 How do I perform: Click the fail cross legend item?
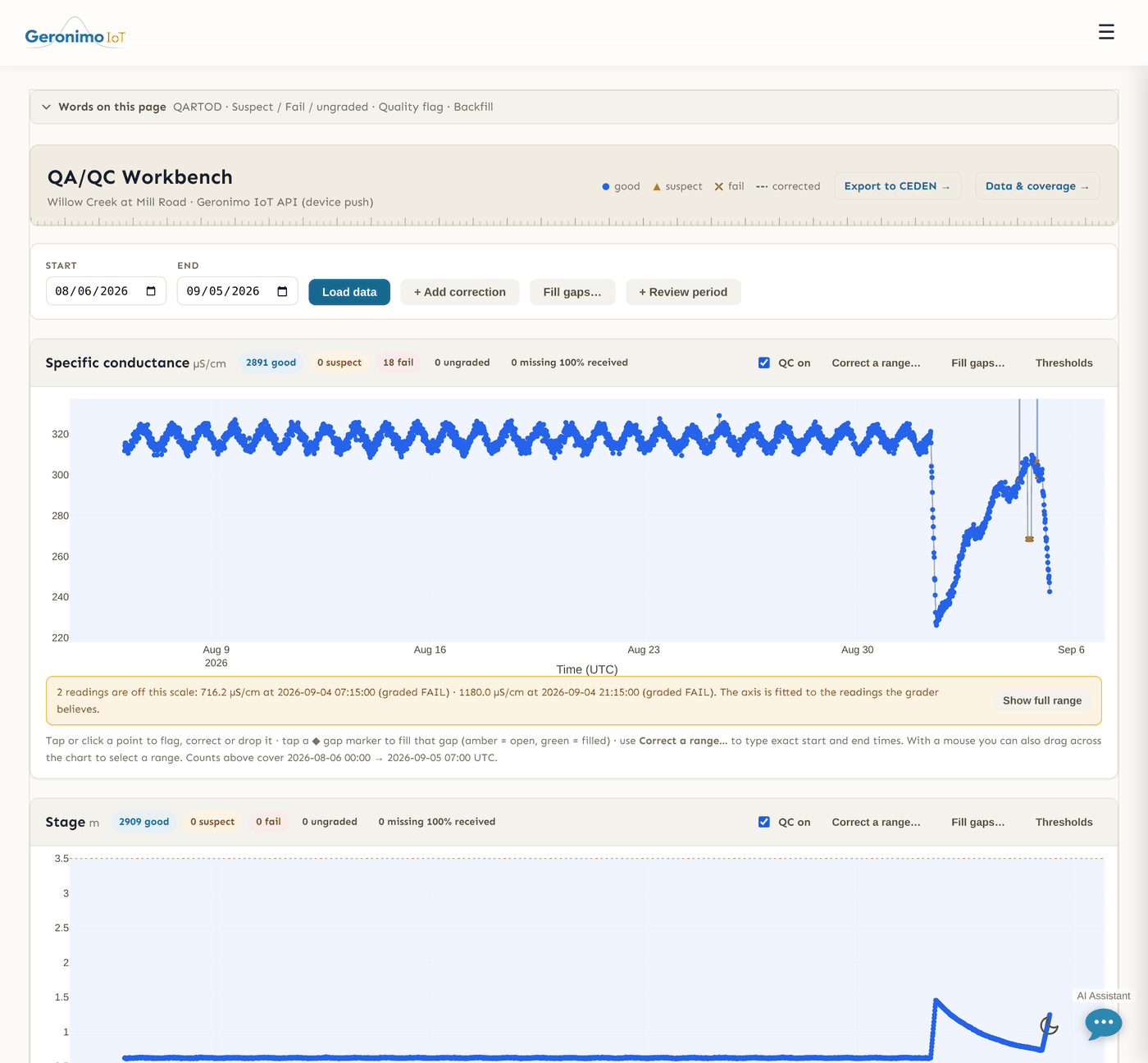tap(729, 186)
